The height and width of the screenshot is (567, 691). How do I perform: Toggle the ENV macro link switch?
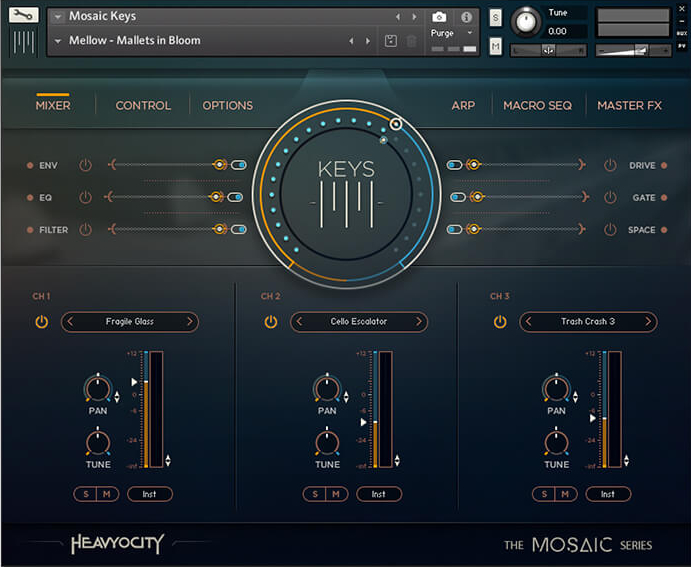point(239,165)
